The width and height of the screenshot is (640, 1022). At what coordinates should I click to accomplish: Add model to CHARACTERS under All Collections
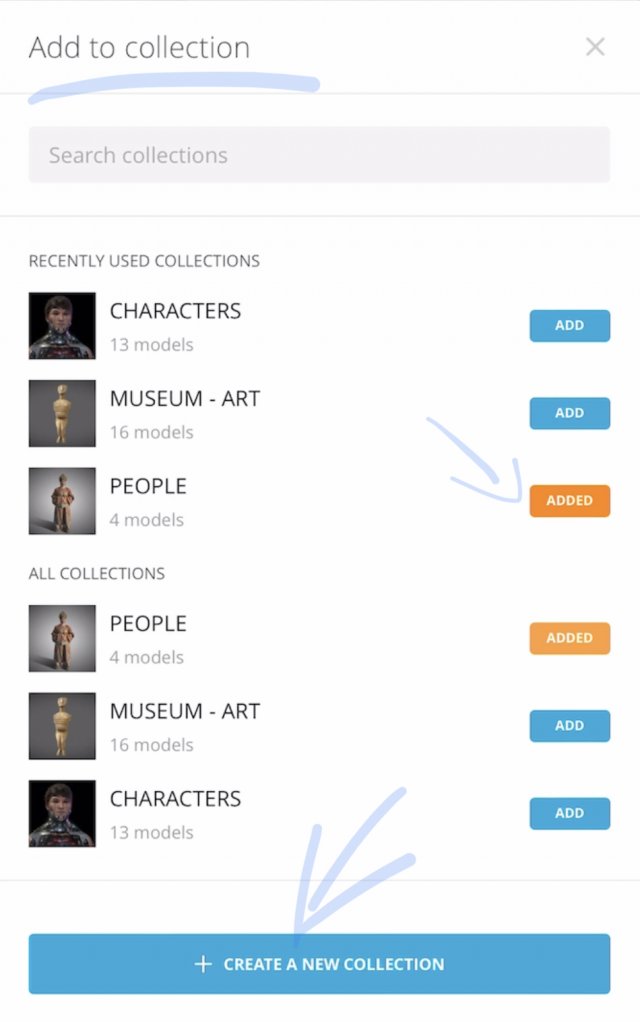pyautogui.click(x=570, y=813)
